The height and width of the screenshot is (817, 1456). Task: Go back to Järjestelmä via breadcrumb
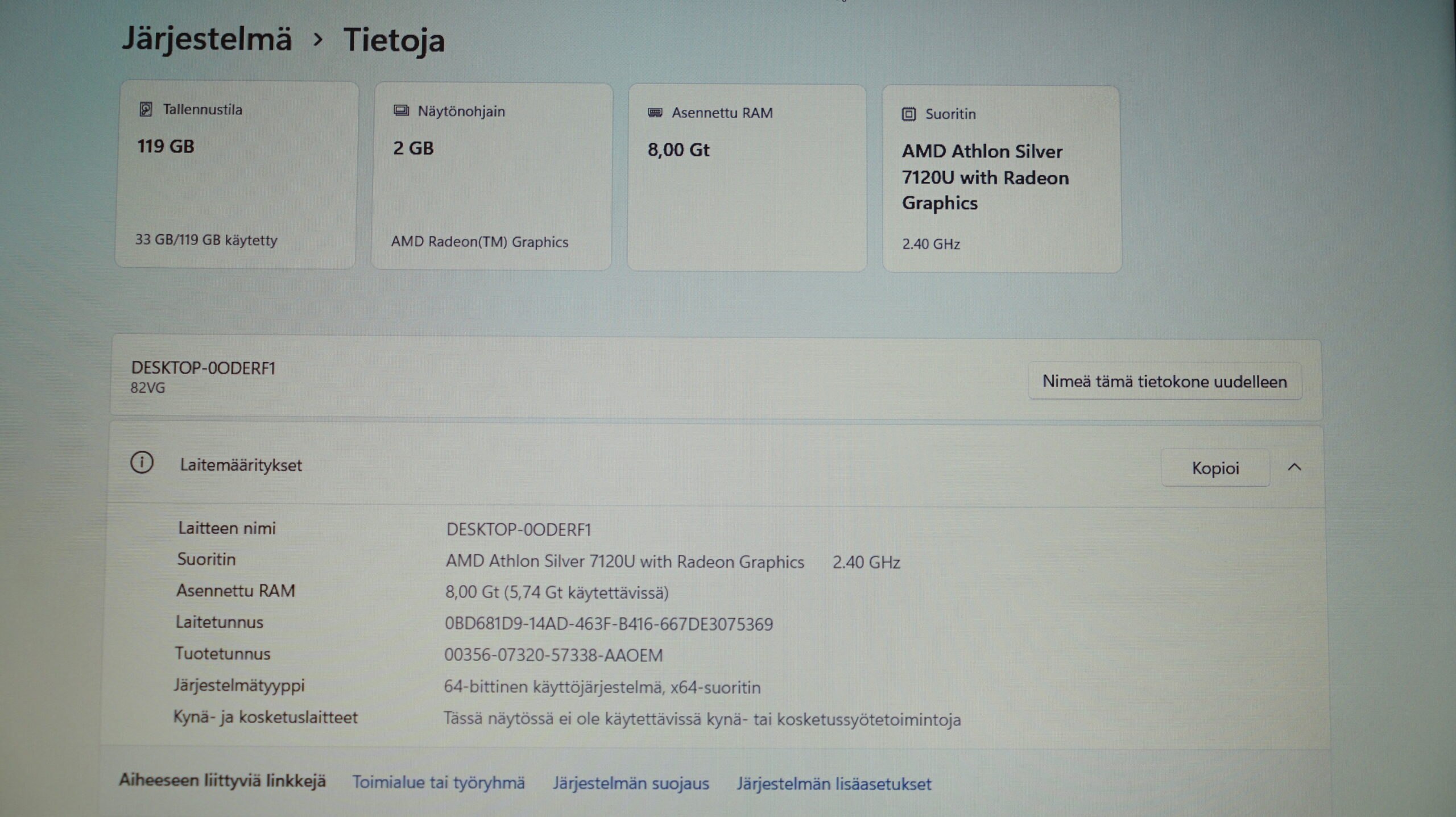click(207, 39)
